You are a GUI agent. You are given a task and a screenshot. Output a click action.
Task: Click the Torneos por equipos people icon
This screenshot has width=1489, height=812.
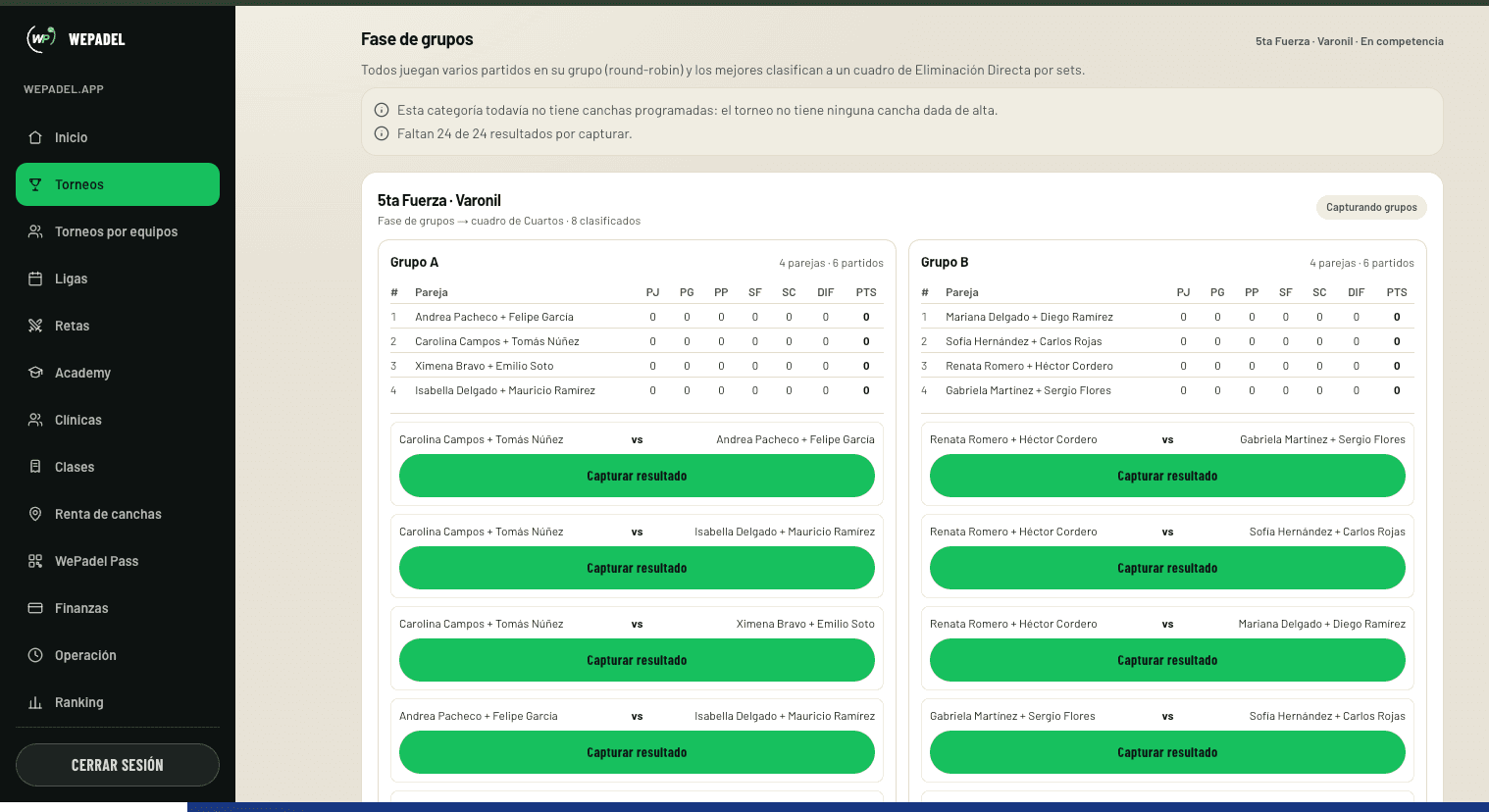click(35, 231)
